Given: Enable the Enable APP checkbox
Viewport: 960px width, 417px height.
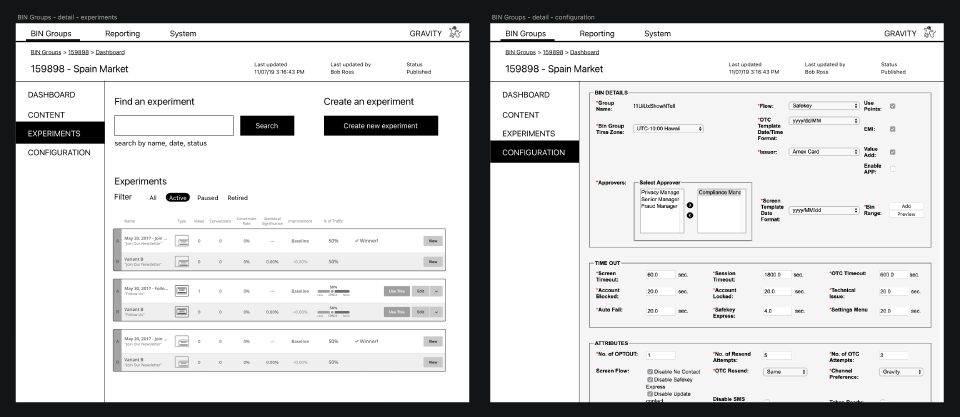Looking at the screenshot, I should tap(892, 169).
